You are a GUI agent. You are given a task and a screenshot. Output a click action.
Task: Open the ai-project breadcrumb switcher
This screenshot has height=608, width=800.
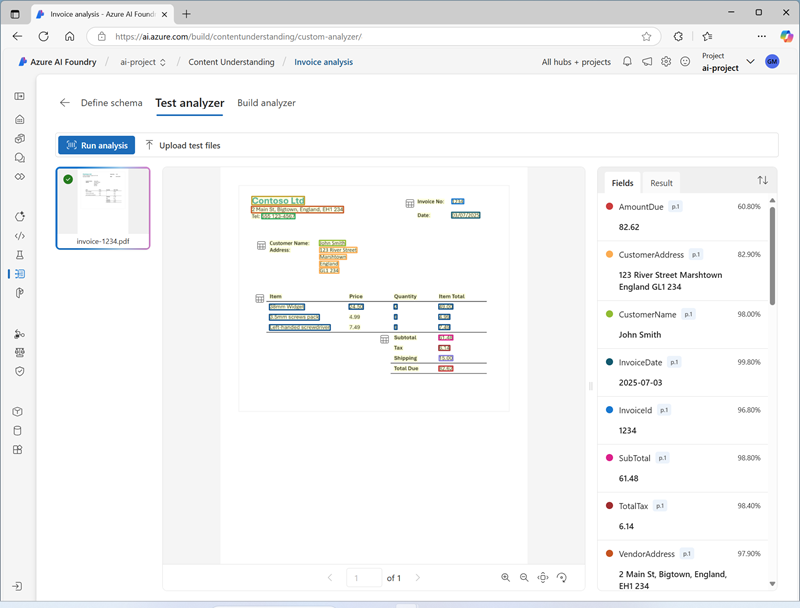[141, 62]
